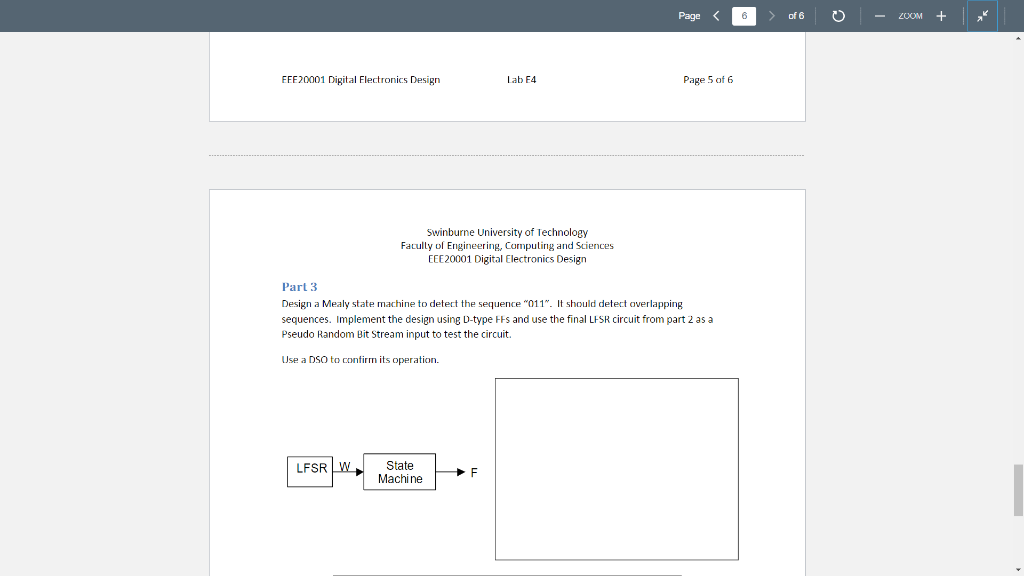
Task: Click the Page label in the toolbar
Action: [x=688, y=15]
